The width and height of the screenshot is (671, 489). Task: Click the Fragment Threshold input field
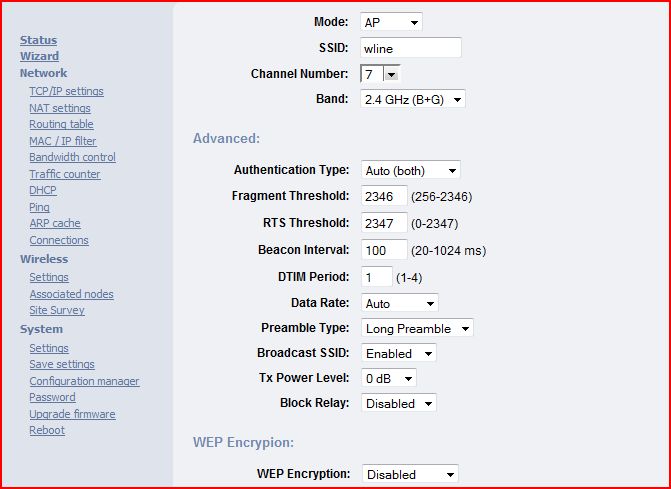pos(383,196)
